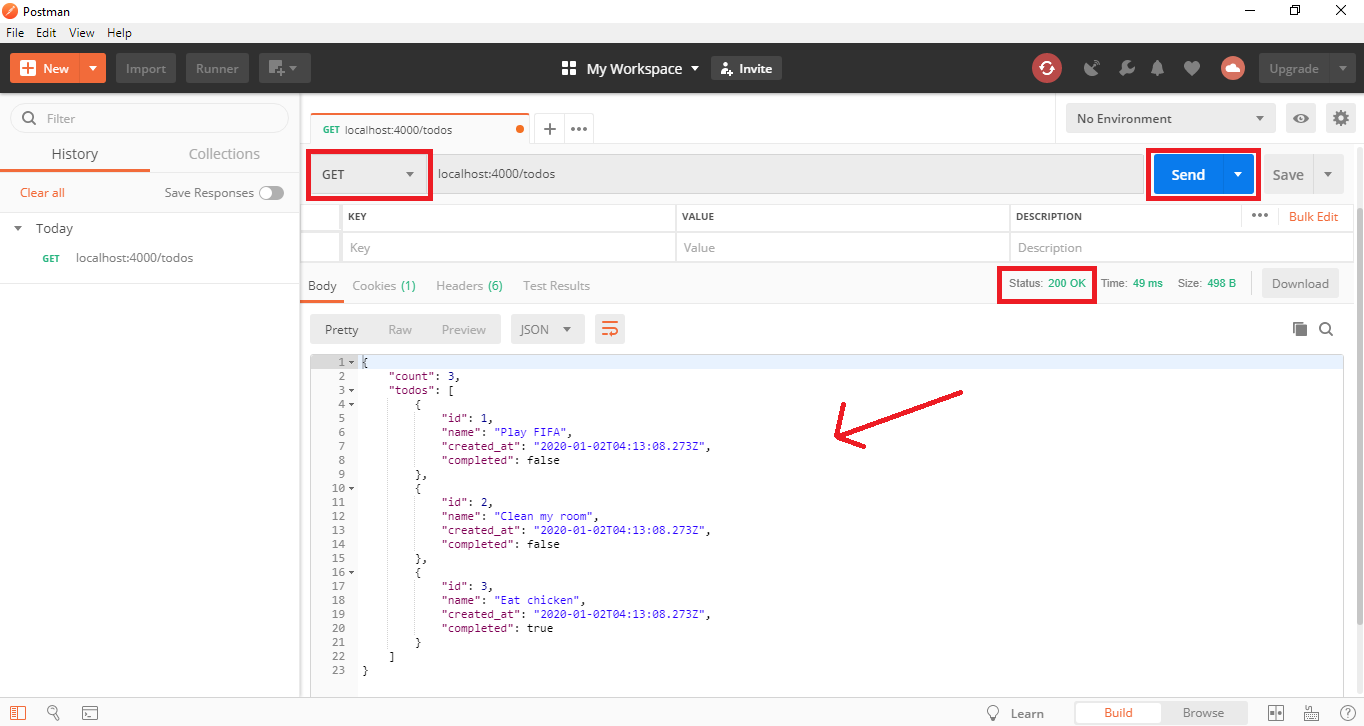Select the Raw response view
The height and width of the screenshot is (726, 1364).
point(400,329)
